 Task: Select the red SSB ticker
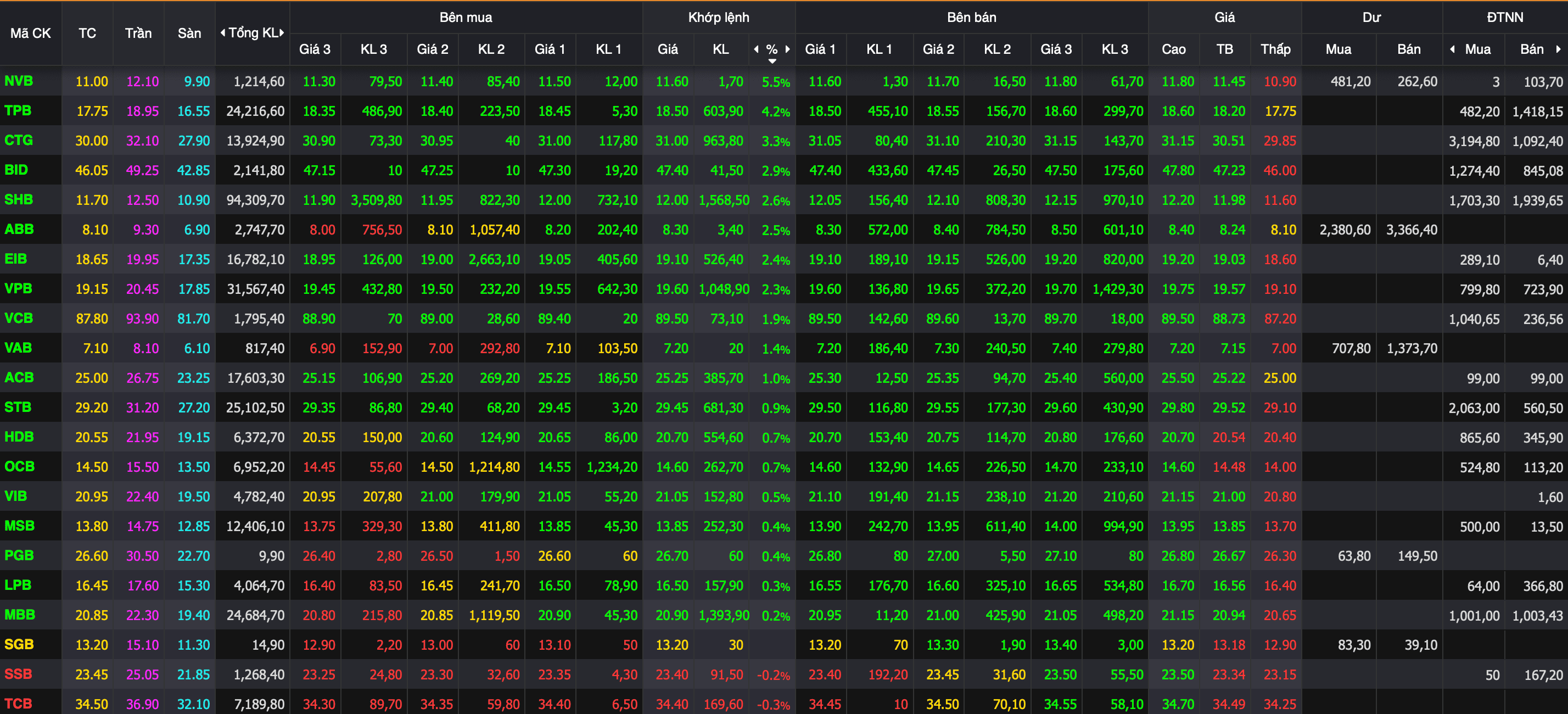tap(18, 674)
